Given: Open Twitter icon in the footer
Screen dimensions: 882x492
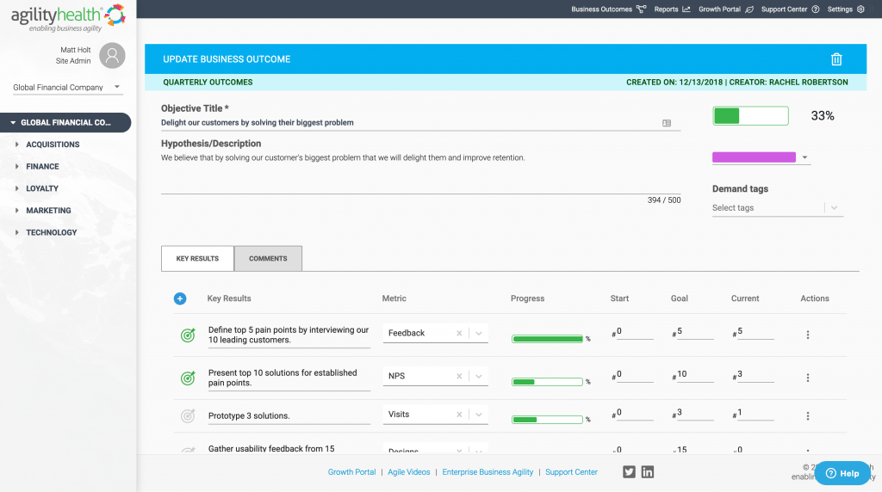Looking at the screenshot, I should (629, 472).
